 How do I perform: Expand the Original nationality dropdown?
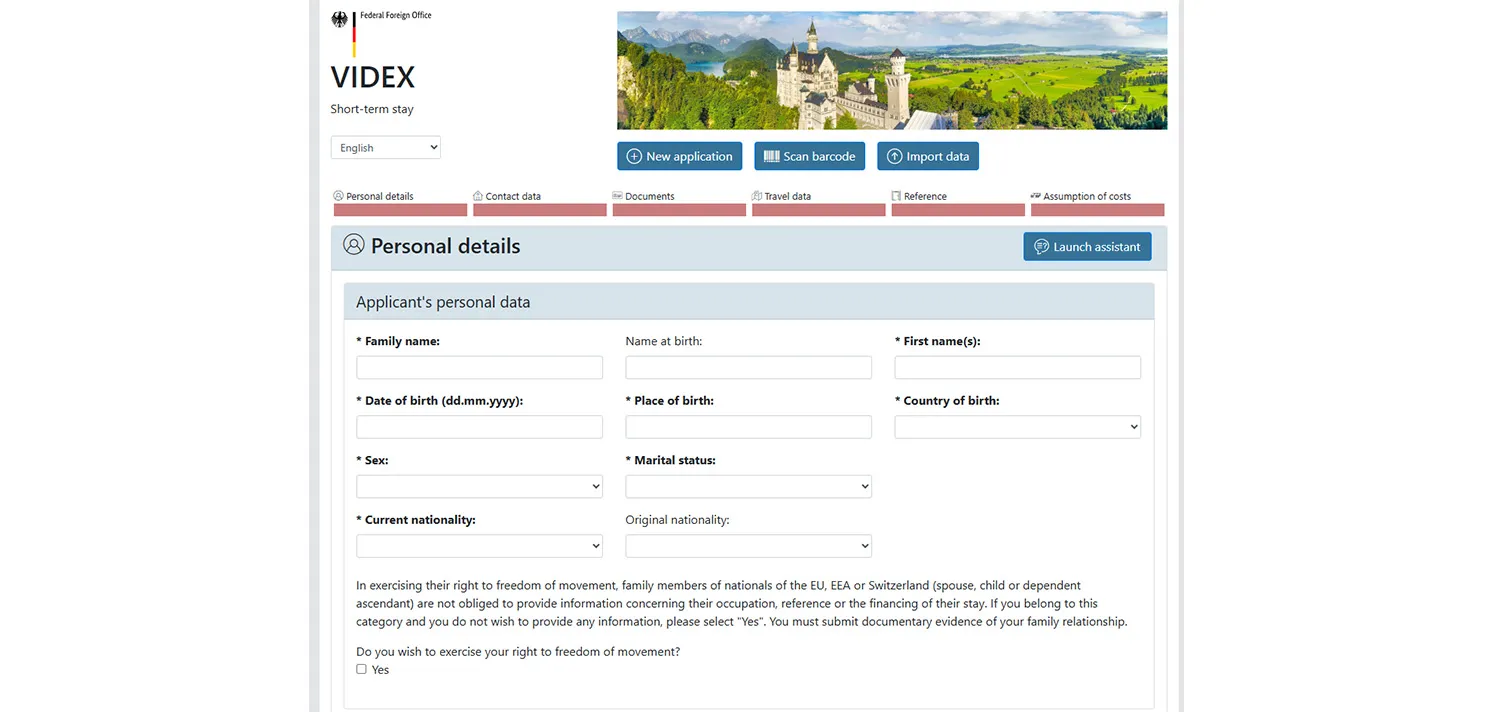tap(749, 546)
